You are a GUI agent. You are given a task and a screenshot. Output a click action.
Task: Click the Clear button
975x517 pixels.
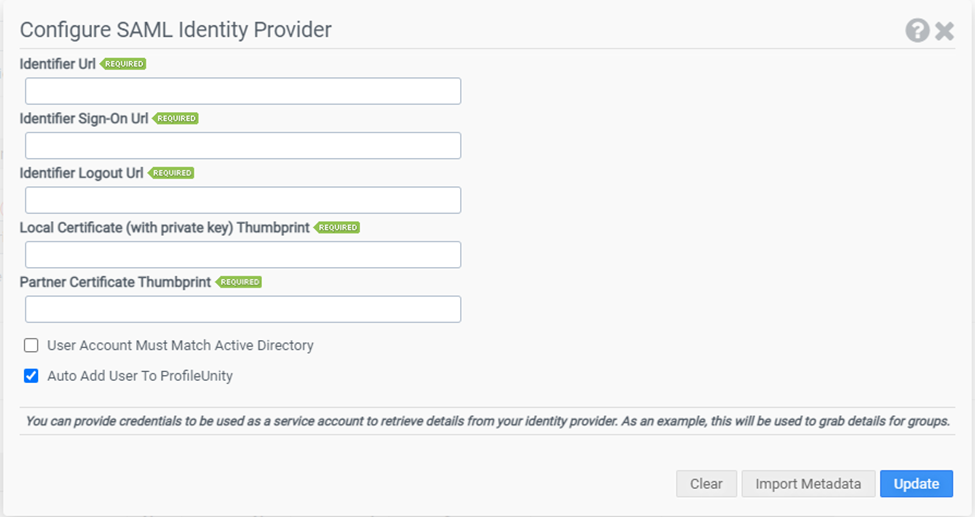coord(706,483)
